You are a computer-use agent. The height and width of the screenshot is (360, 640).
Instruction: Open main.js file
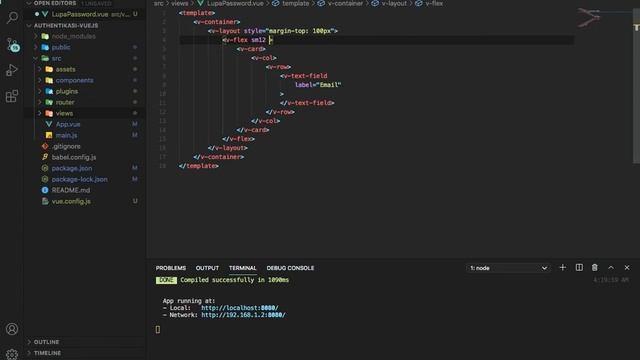point(66,135)
